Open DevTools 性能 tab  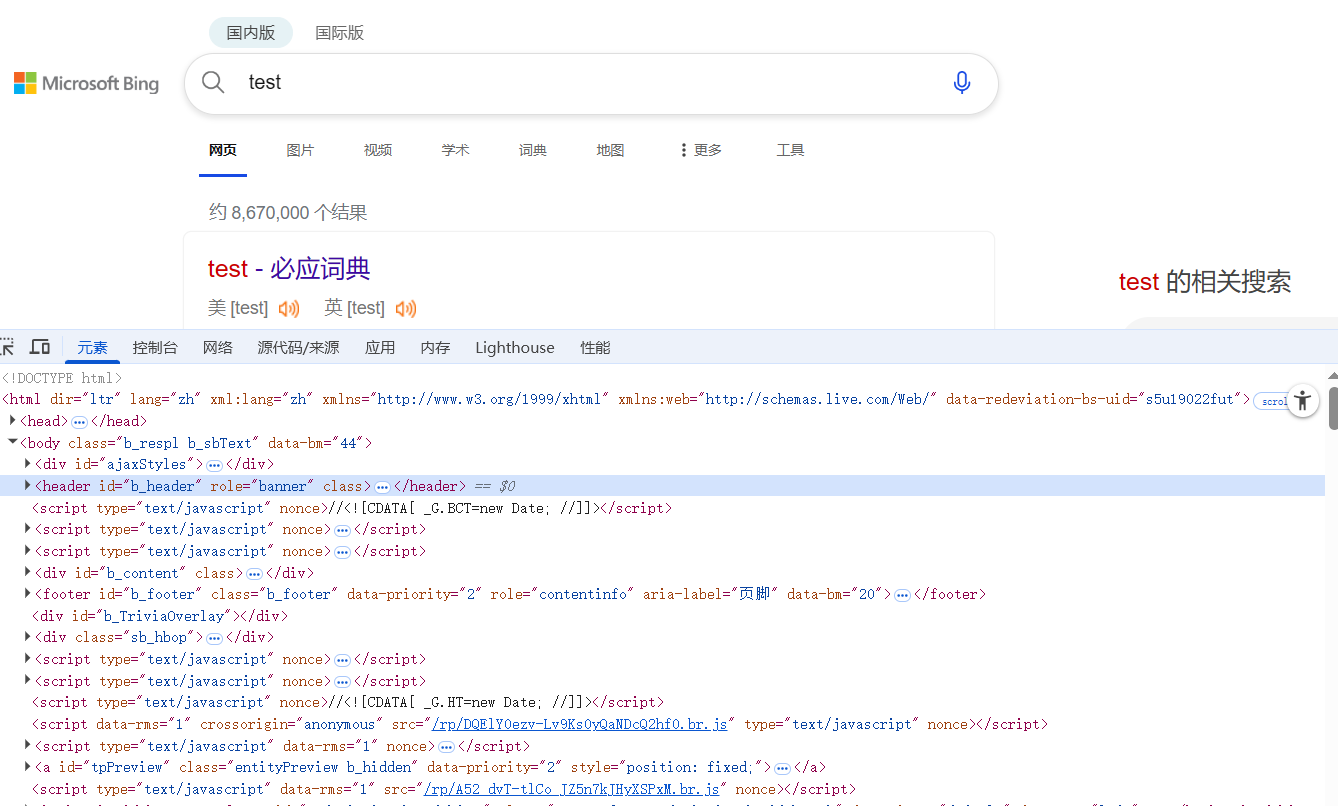[x=595, y=347]
